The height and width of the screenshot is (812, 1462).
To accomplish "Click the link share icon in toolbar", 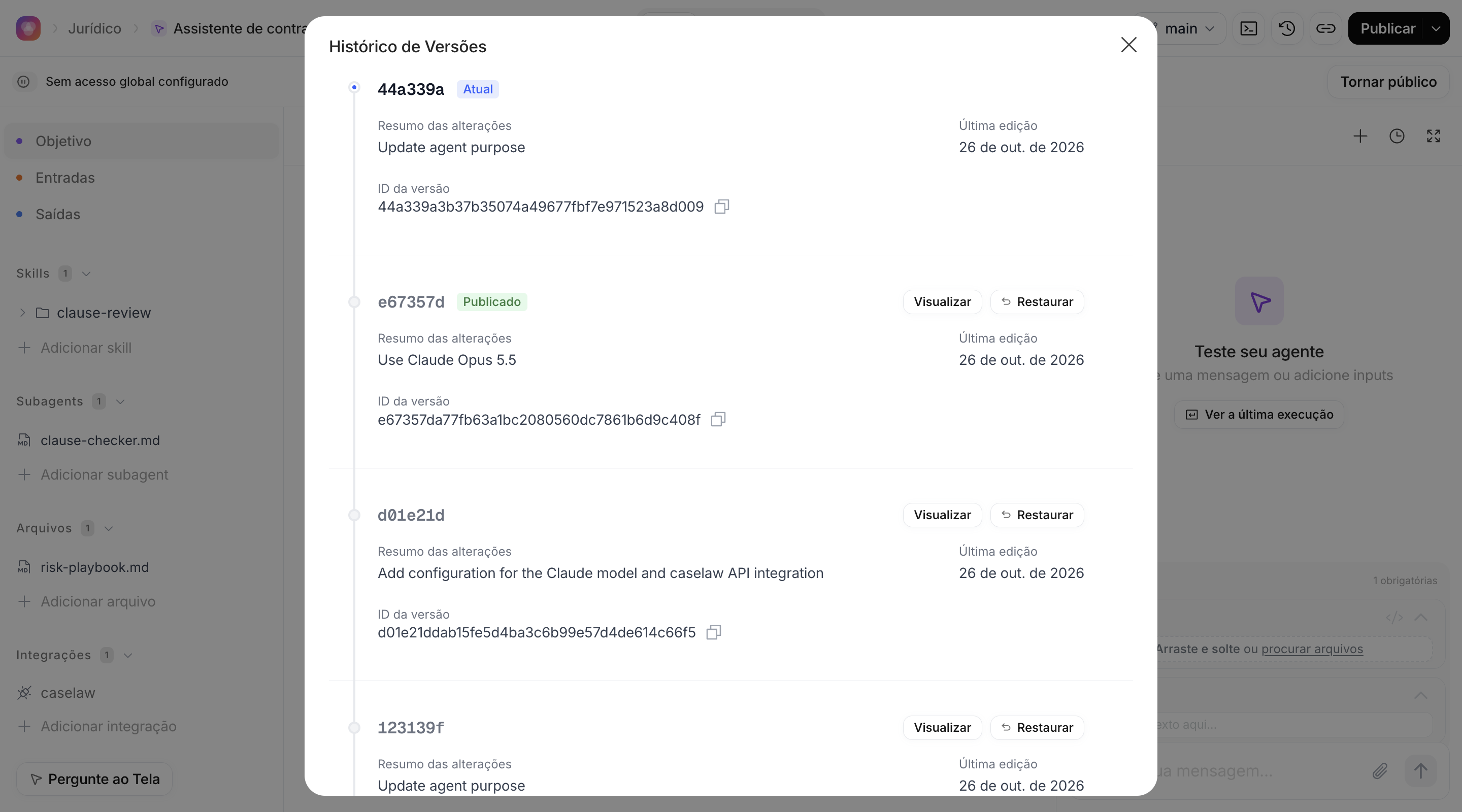I will 1326,28.
